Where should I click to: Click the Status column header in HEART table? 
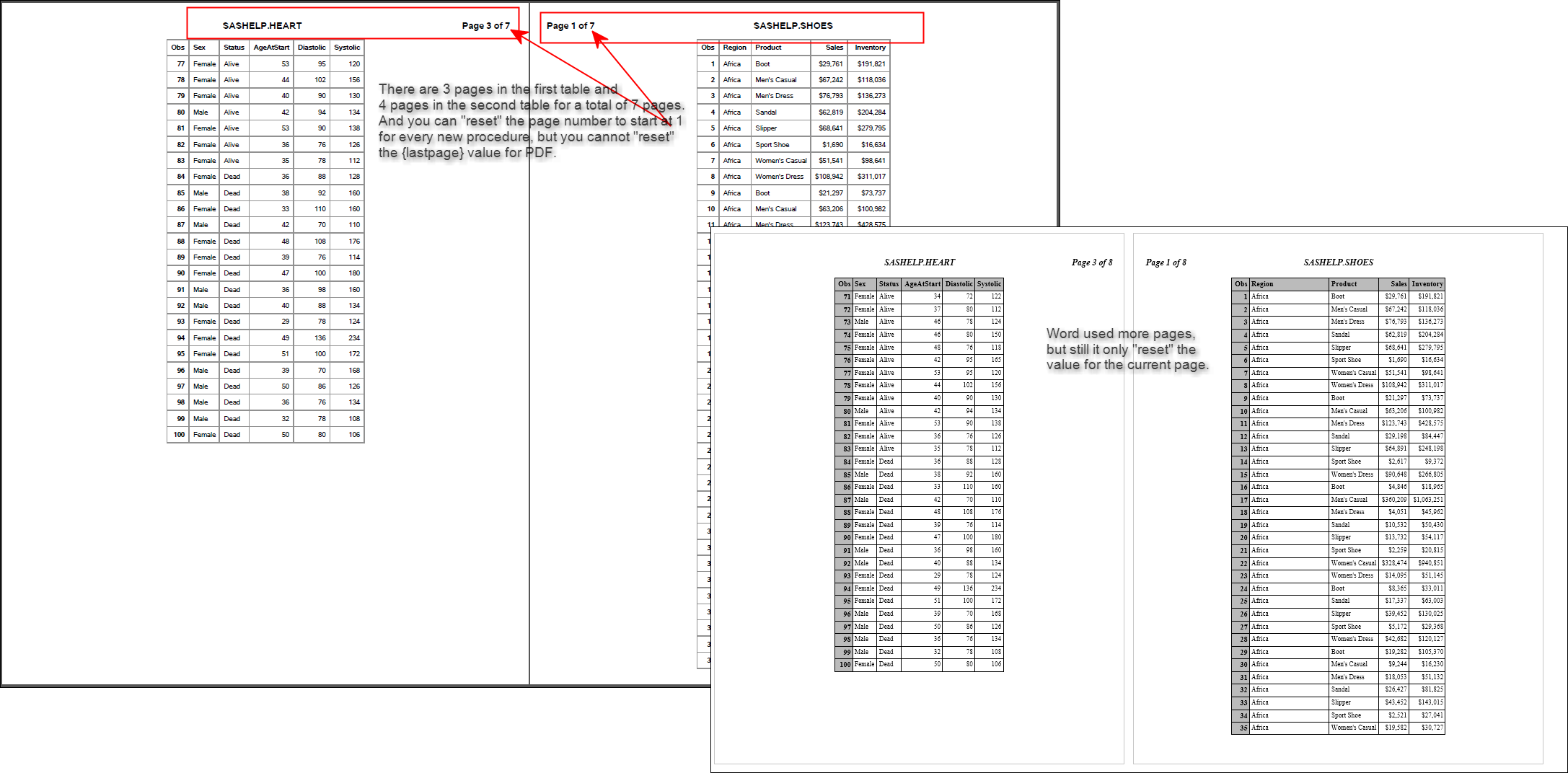click(x=233, y=47)
